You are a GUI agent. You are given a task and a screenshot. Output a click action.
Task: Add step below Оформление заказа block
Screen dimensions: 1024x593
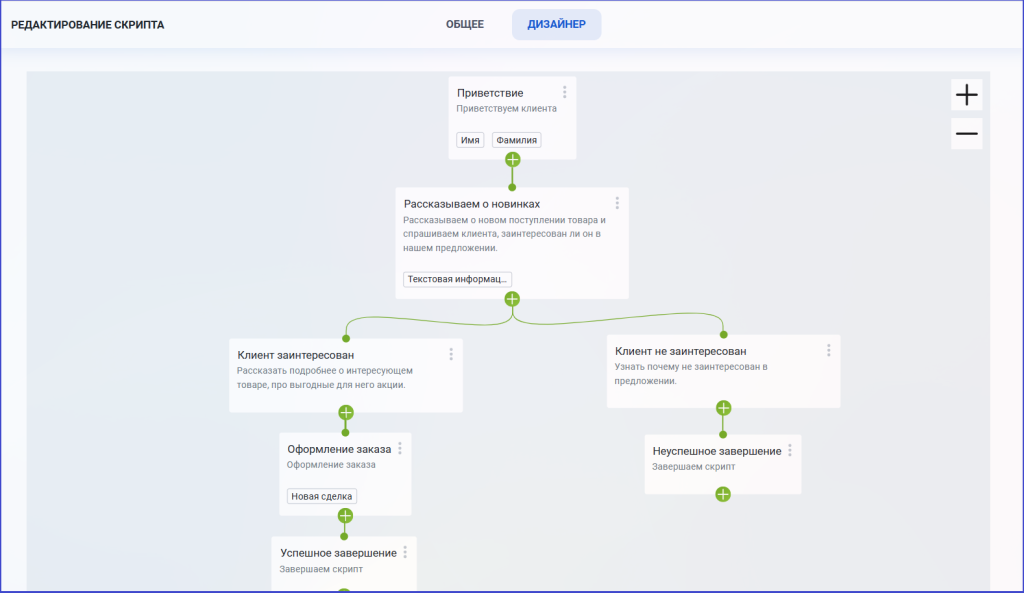coord(345,516)
